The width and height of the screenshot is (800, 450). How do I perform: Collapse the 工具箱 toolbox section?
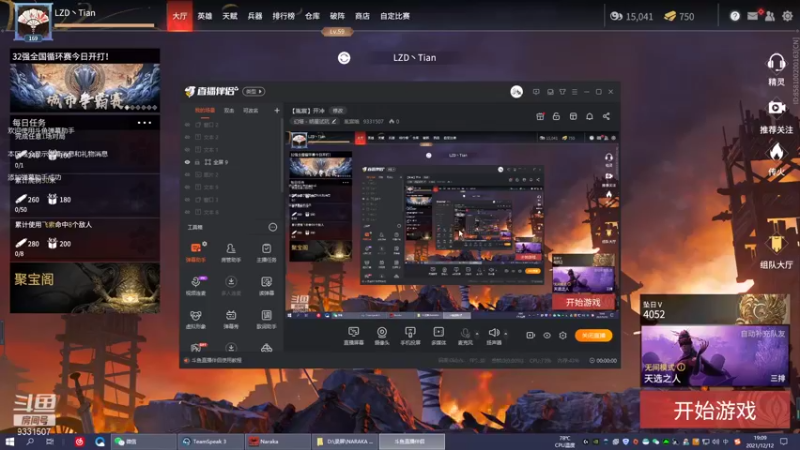[272, 227]
